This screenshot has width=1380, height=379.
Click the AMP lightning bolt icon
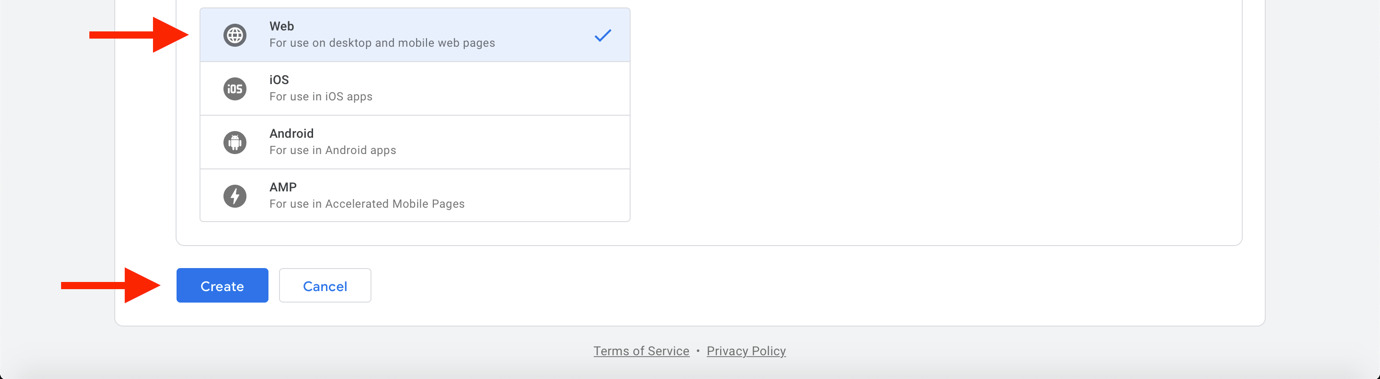235,196
